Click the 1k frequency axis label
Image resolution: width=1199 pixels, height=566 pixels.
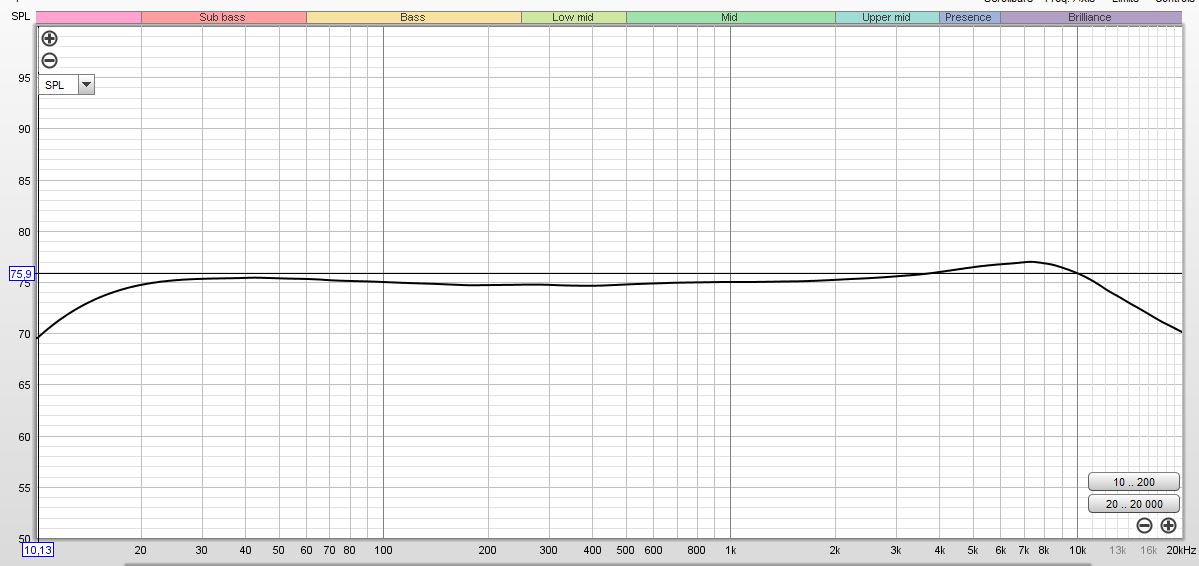[x=730, y=550]
